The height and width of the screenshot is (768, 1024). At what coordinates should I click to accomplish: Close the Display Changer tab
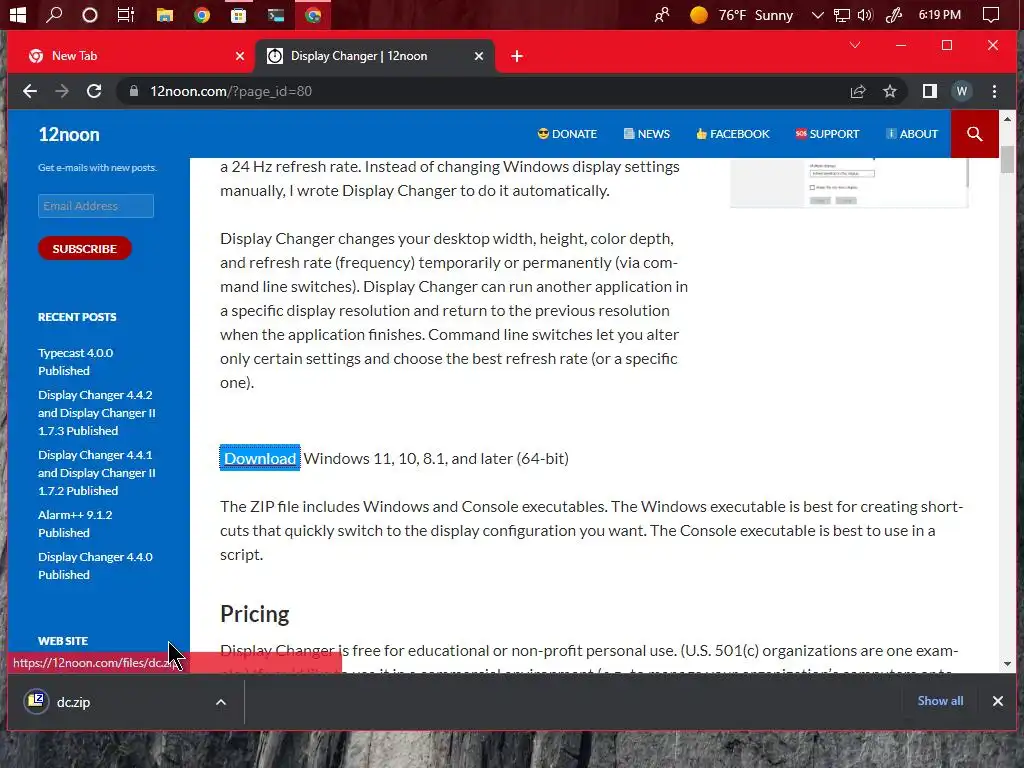pyautogui.click(x=479, y=56)
